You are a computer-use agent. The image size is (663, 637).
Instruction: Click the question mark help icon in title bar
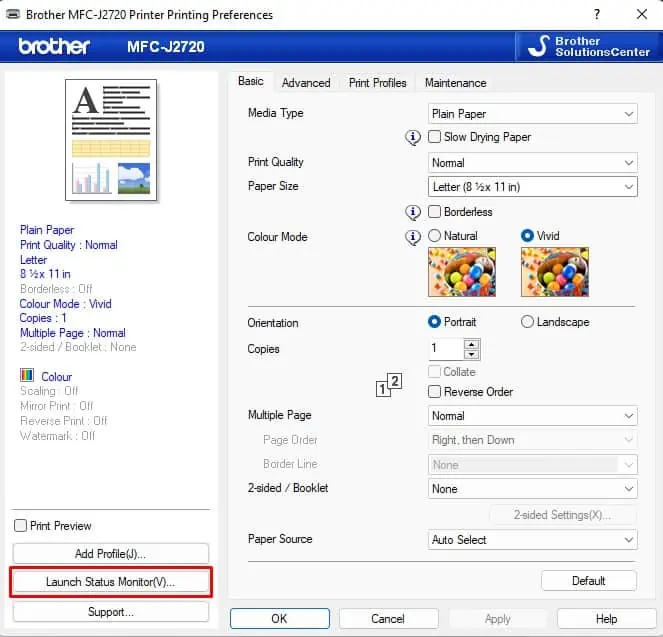[x=596, y=14]
